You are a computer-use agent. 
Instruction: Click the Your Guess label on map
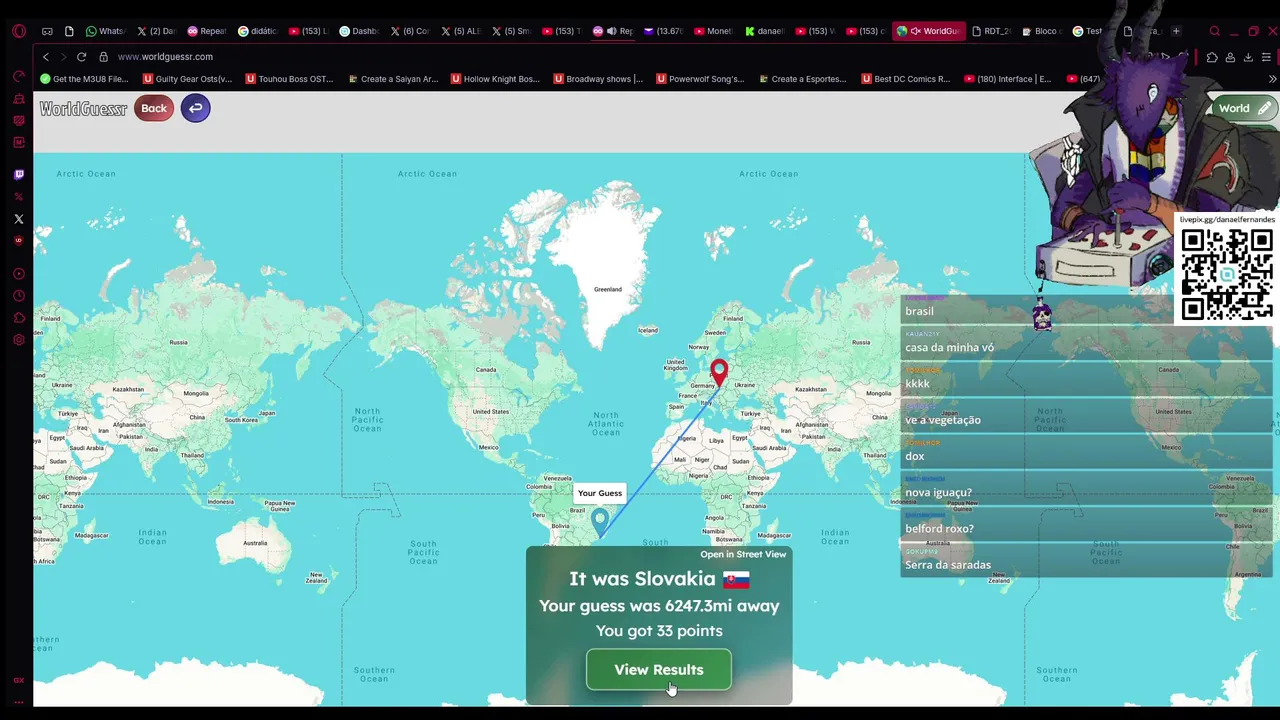coord(600,493)
